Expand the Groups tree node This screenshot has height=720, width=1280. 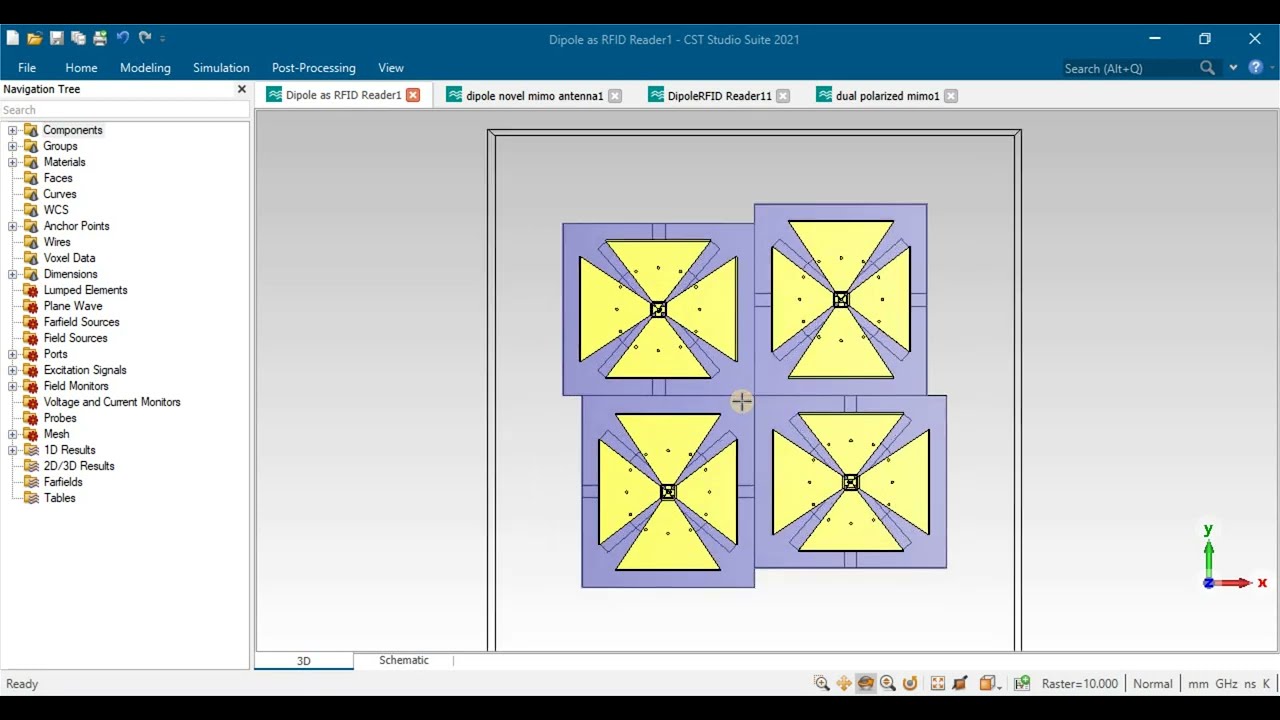(12, 146)
